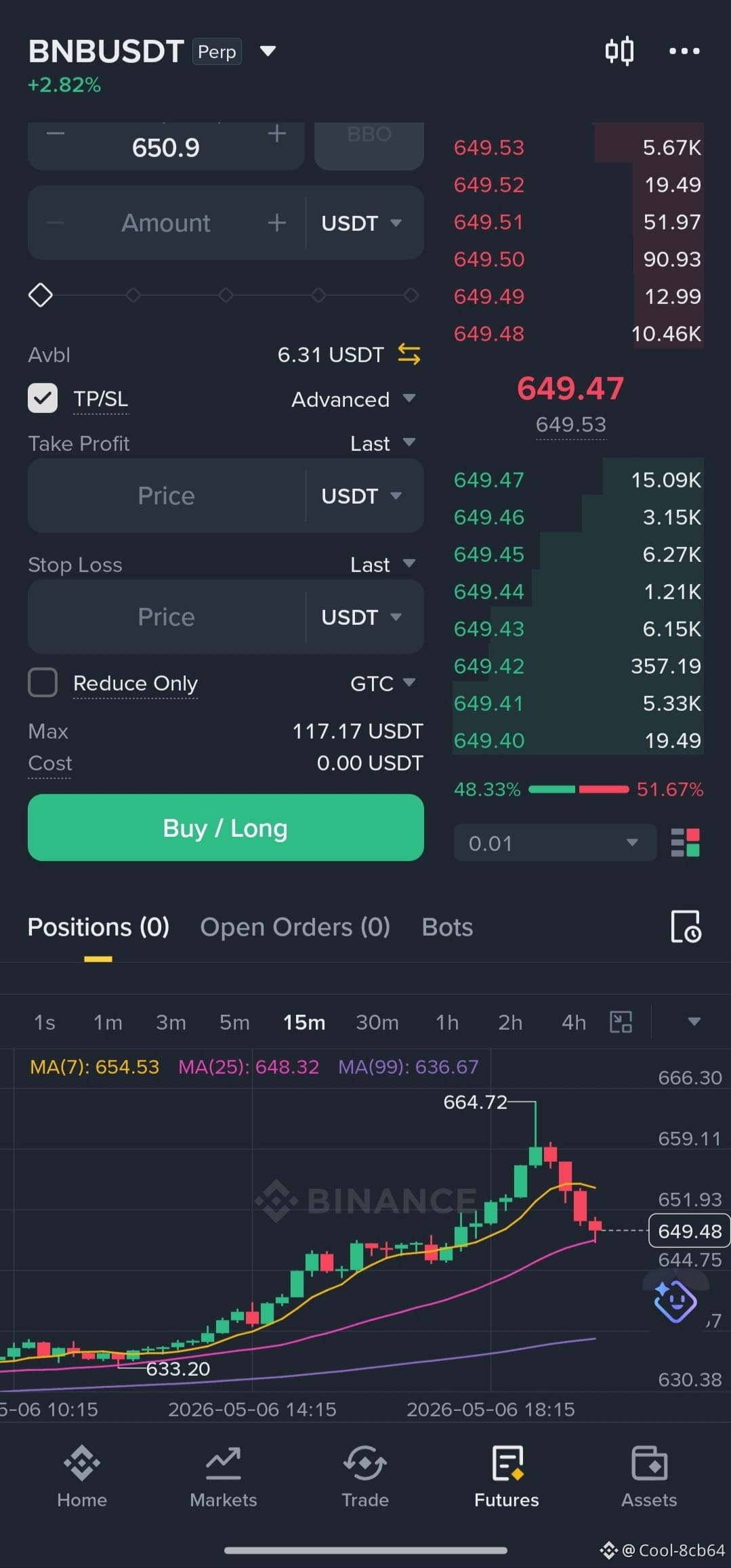
Task: Enable the Reduce Only checkbox
Action: pyautogui.click(x=43, y=682)
